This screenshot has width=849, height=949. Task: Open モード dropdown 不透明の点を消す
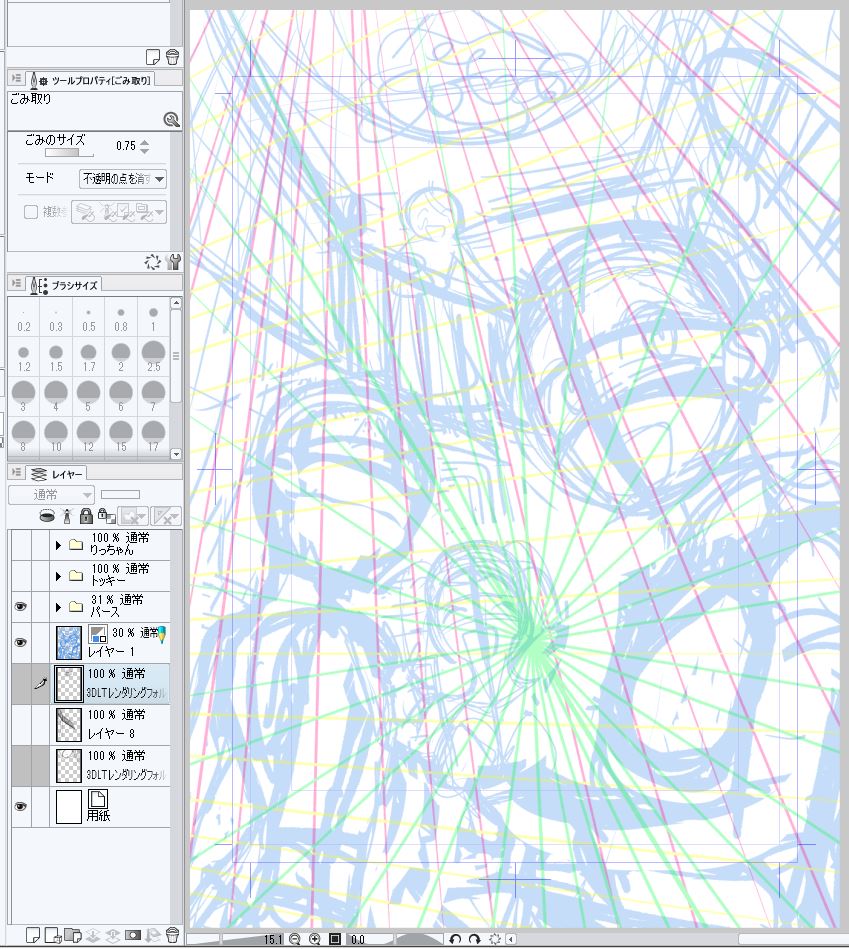coord(123,179)
